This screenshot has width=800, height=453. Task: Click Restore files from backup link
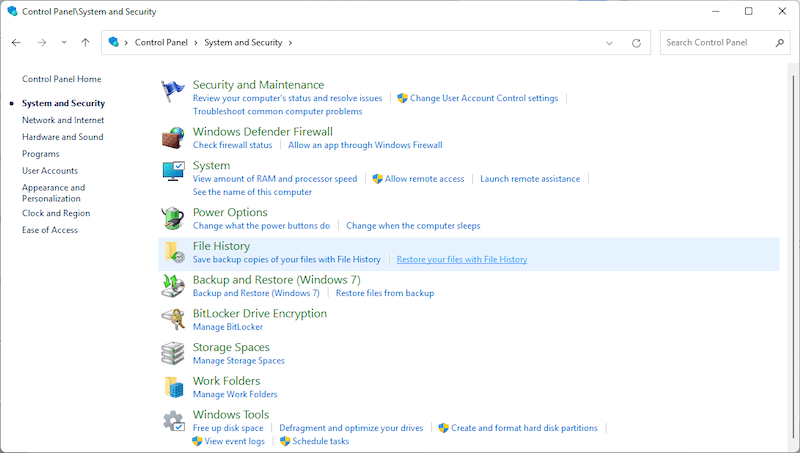(x=385, y=293)
